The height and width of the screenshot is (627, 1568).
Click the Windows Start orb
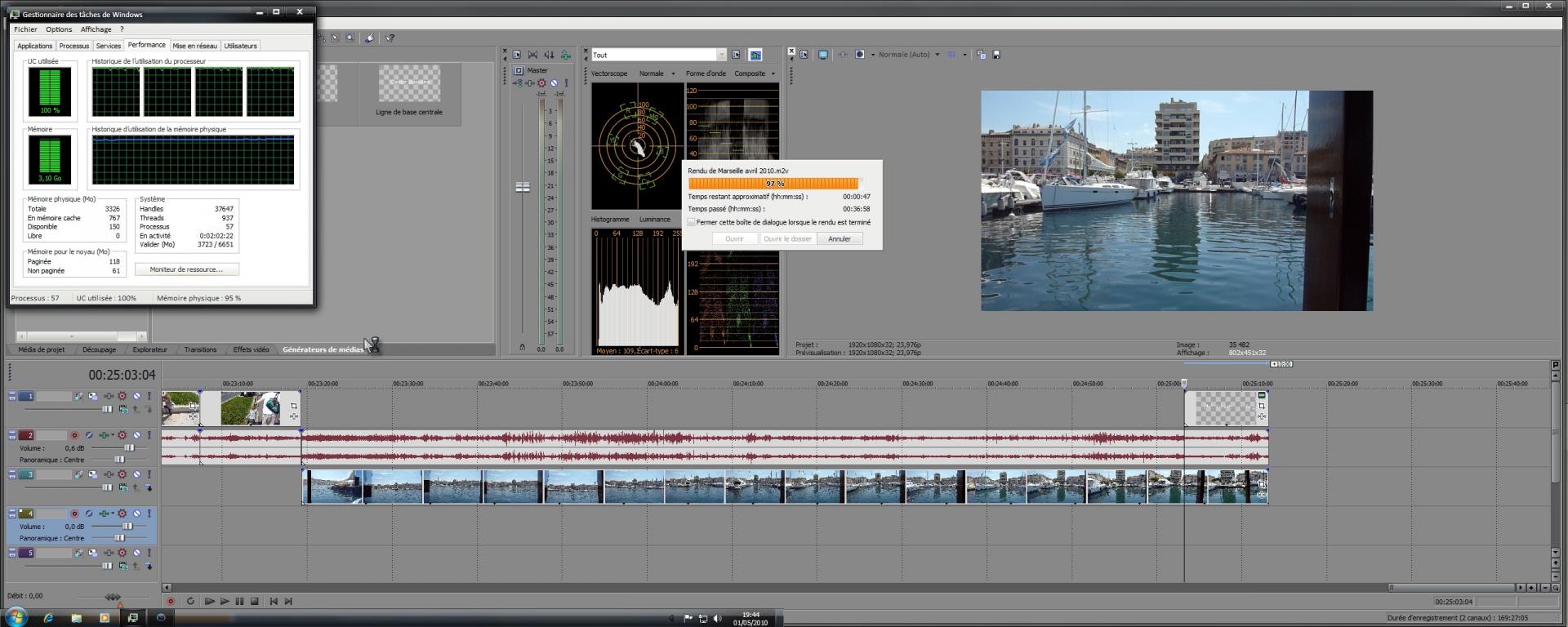pos(16,617)
